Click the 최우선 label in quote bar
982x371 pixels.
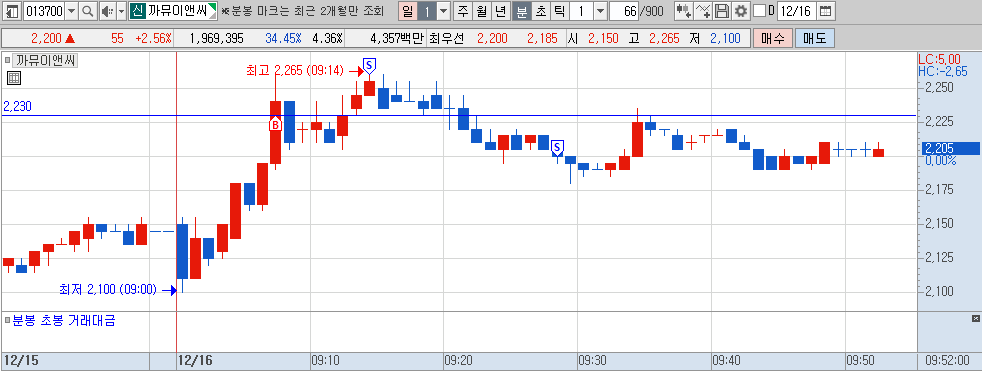[x=447, y=38]
